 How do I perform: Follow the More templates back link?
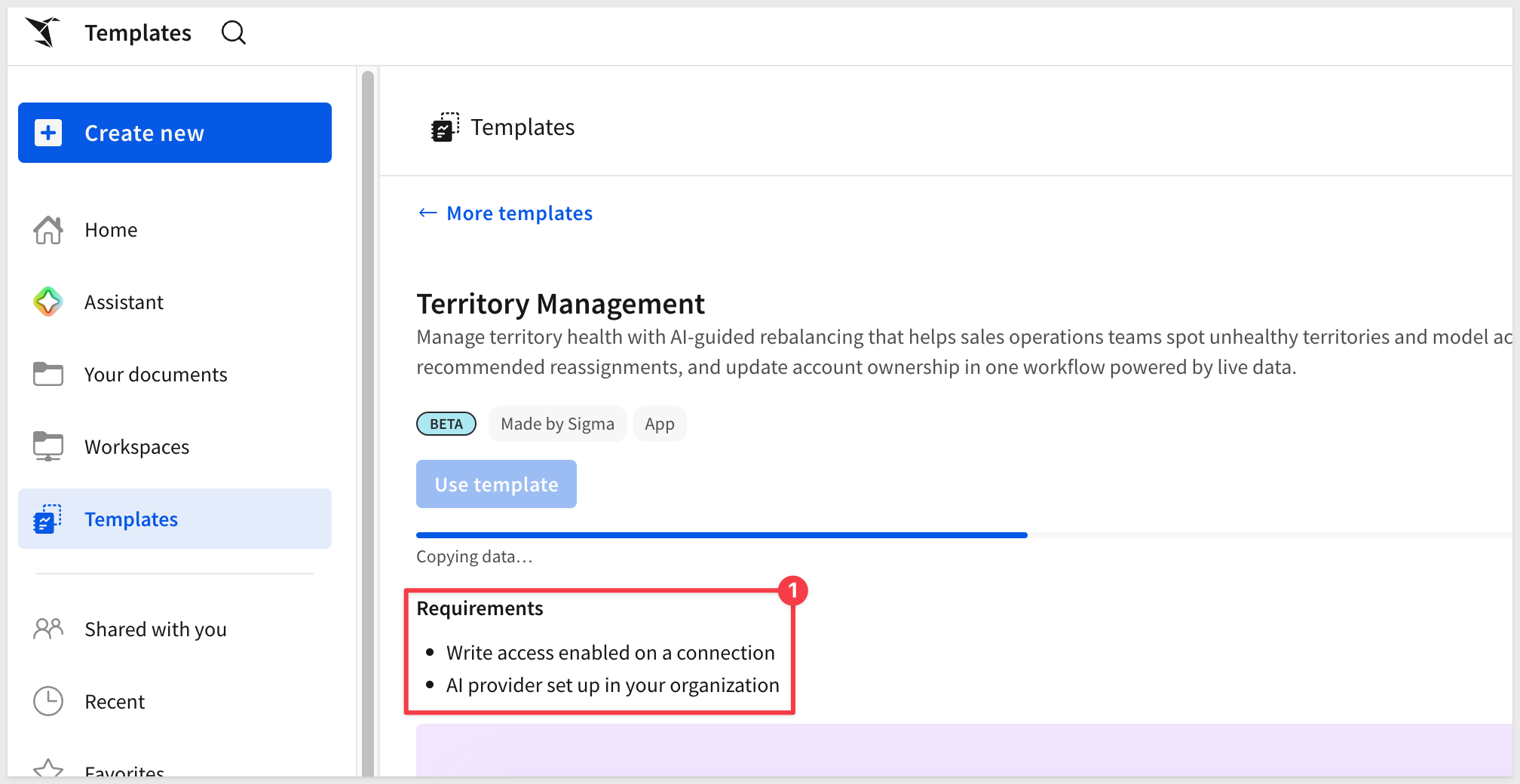click(505, 213)
